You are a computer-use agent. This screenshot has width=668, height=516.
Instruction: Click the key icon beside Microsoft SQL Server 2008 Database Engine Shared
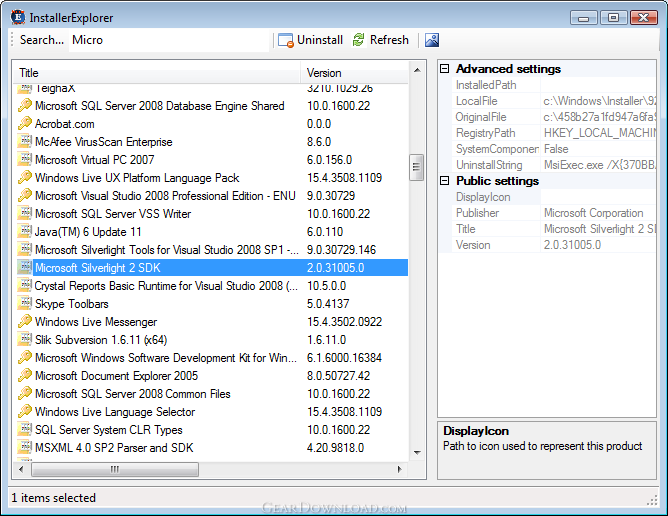click(25, 105)
